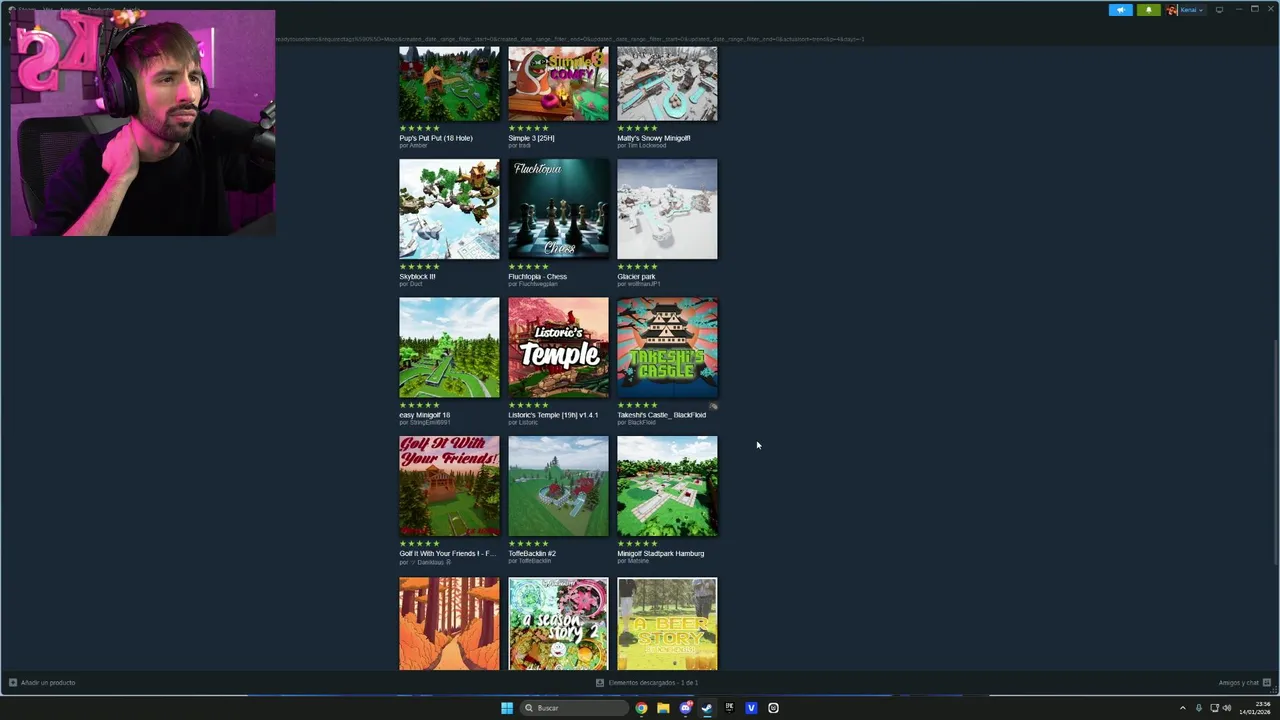The image size is (1280, 720).
Task: Switch to Steam in the taskbar
Action: tap(707, 708)
